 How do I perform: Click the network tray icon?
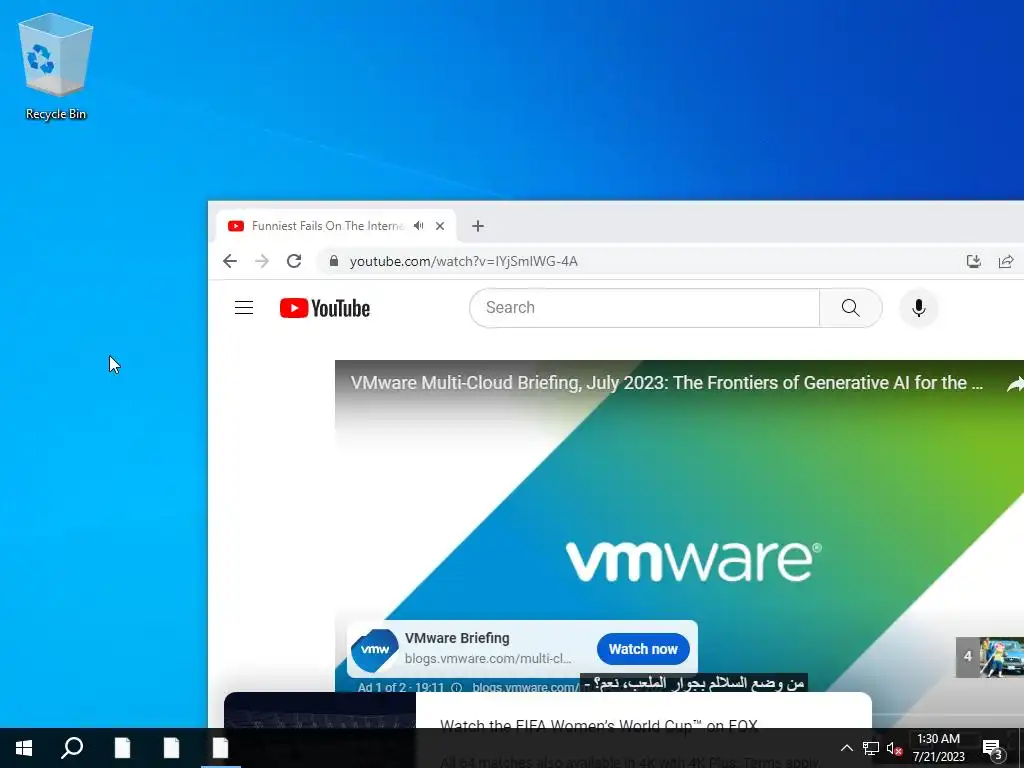[x=871, y=748]
